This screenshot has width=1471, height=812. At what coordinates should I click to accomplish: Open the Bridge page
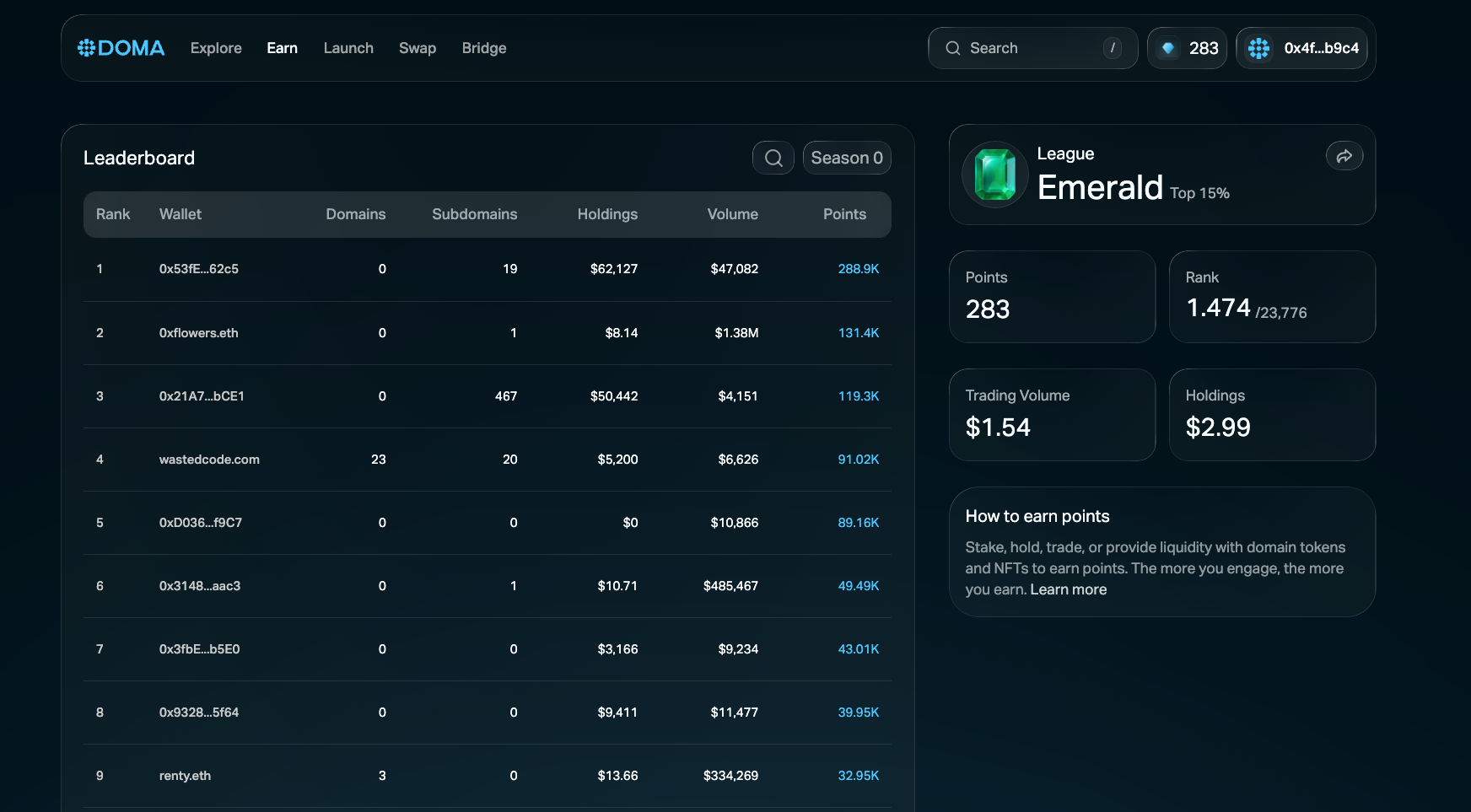[x=483, y=48]
